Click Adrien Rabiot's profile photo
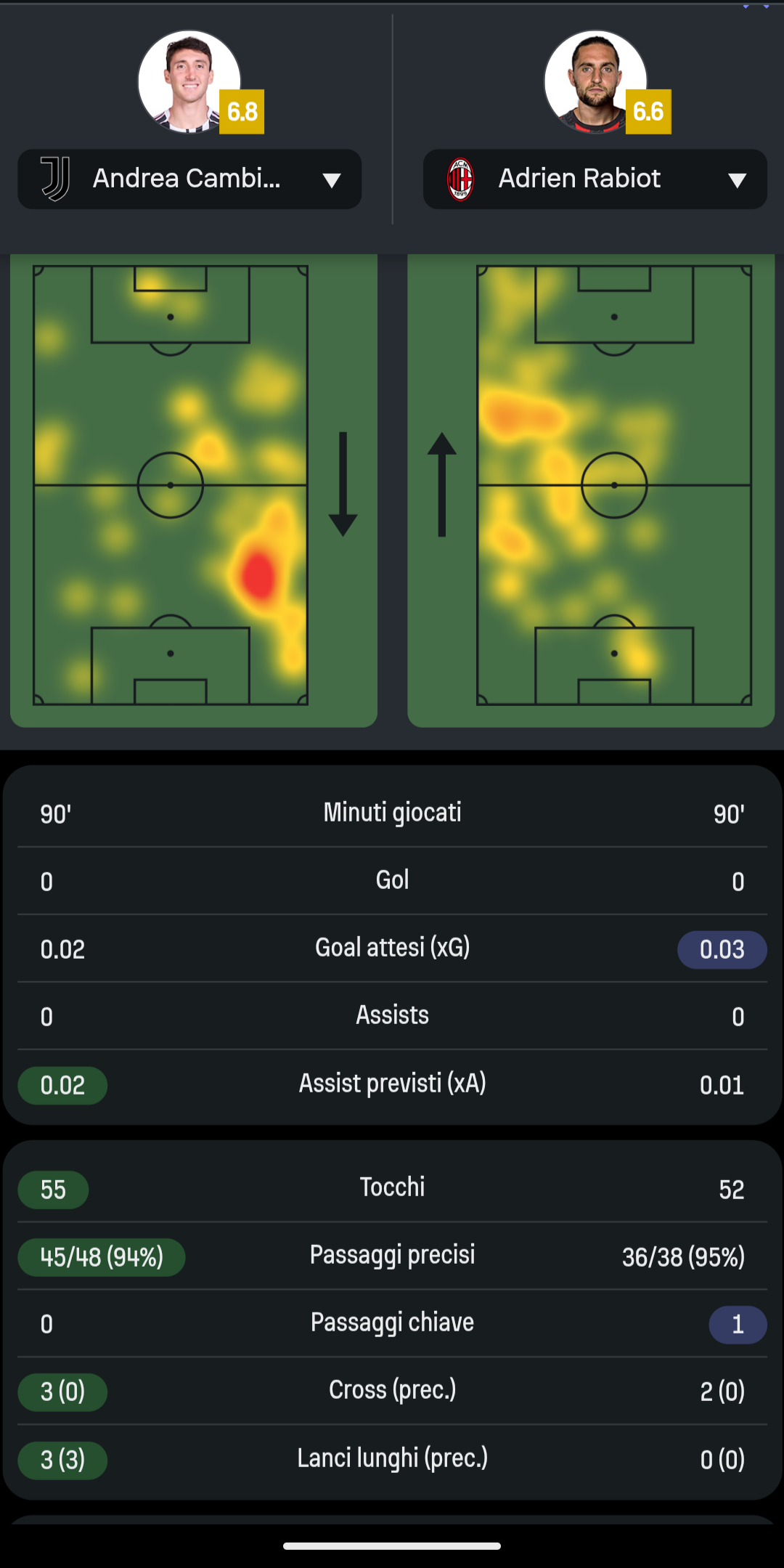 point(595,81)
